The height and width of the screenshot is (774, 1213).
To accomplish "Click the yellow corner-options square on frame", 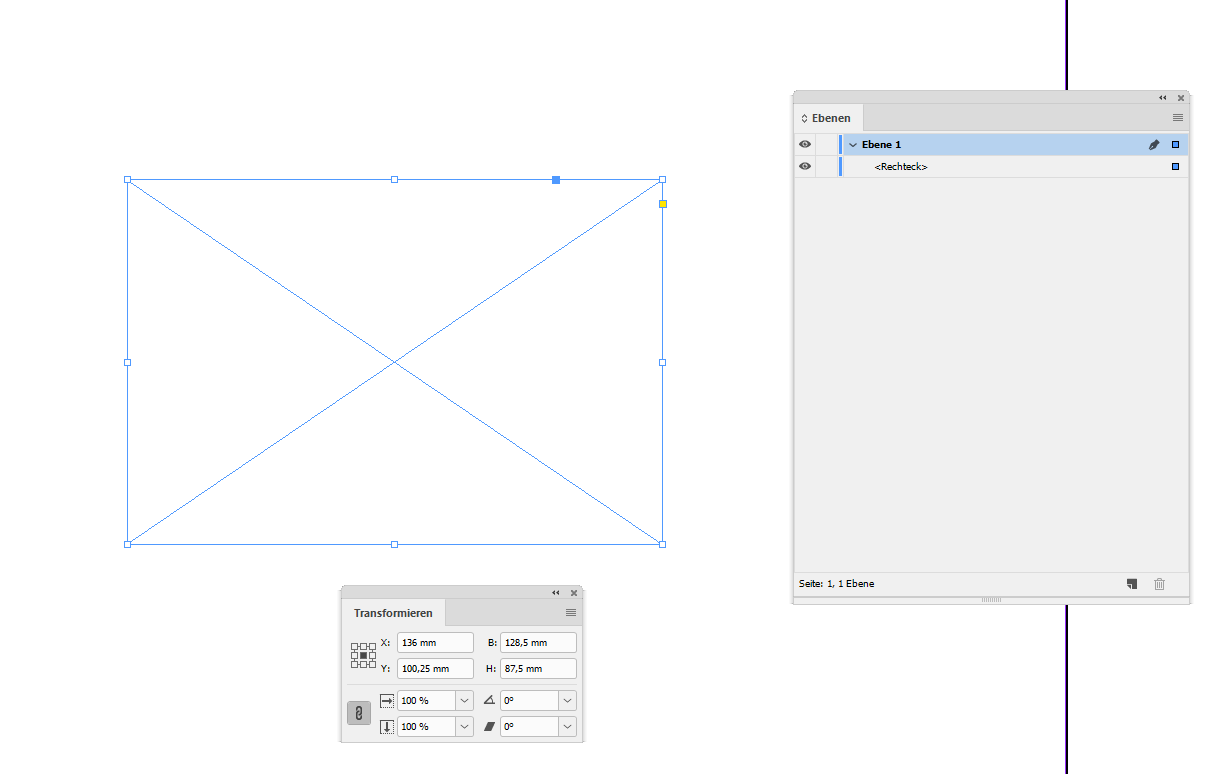I will point(662,204).
